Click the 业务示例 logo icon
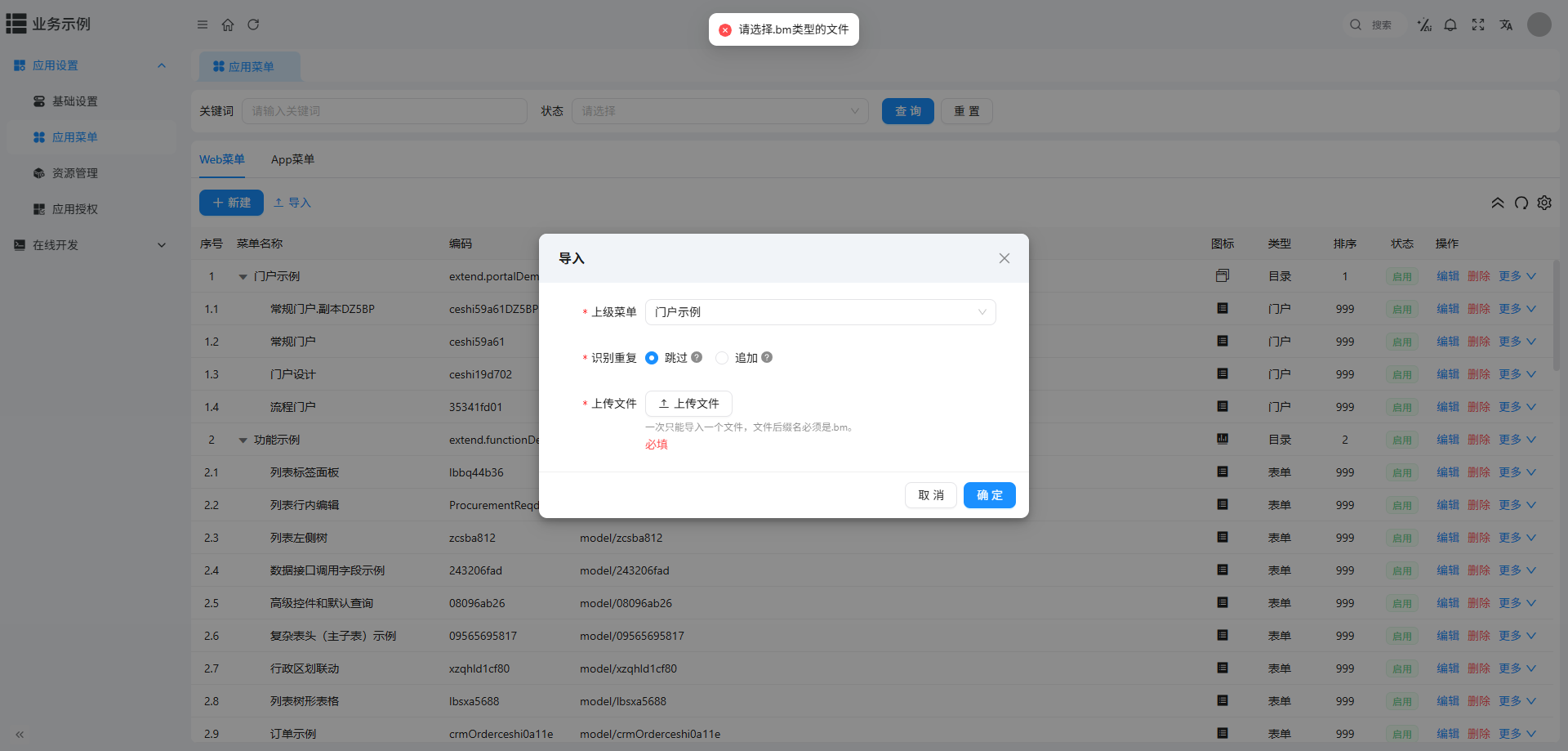The width and height of the screenshot is (1568, 751). pyautogui.click(x=16, y=24)
